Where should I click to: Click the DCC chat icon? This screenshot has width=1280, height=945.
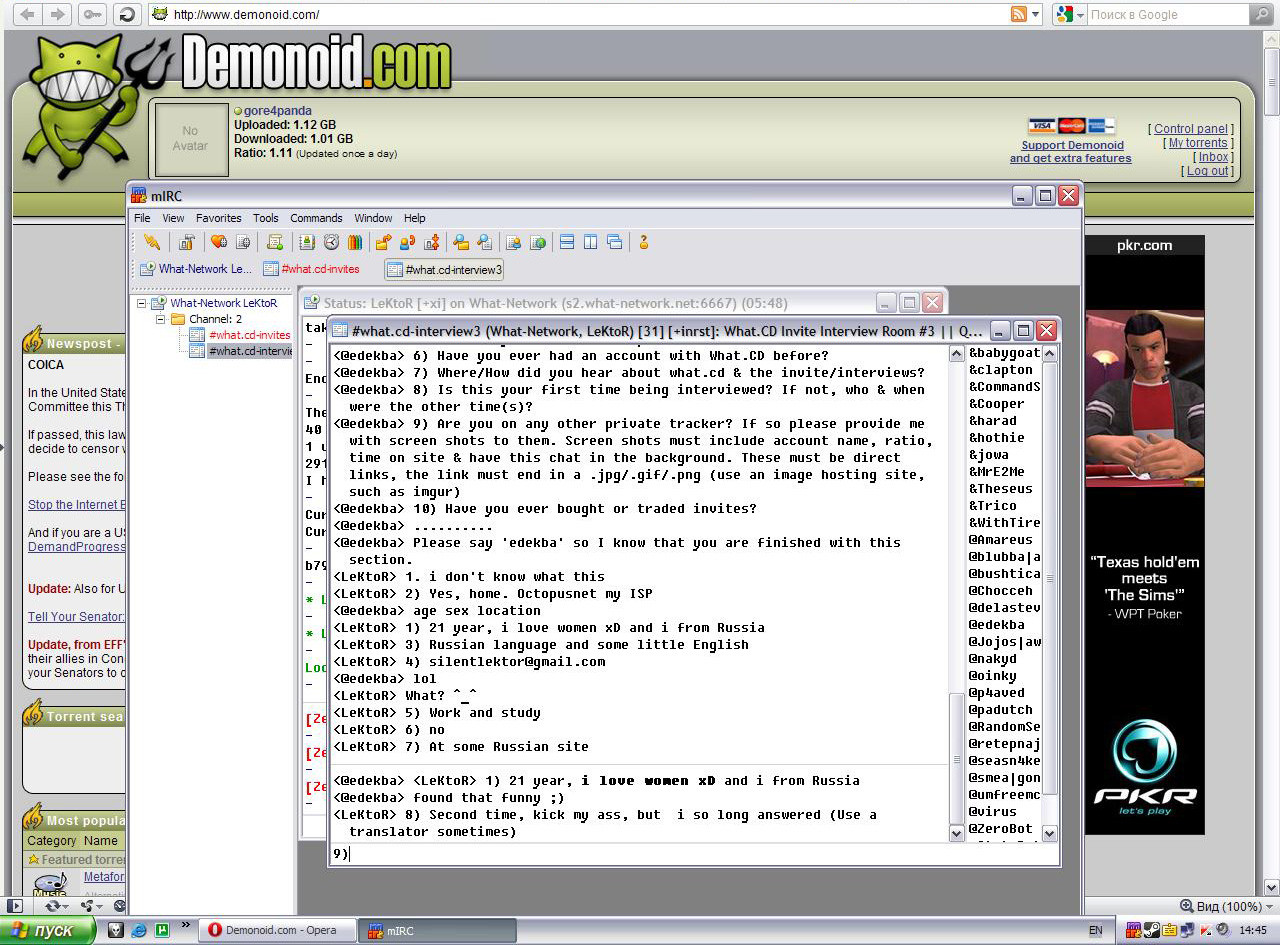tap(407, 242)
